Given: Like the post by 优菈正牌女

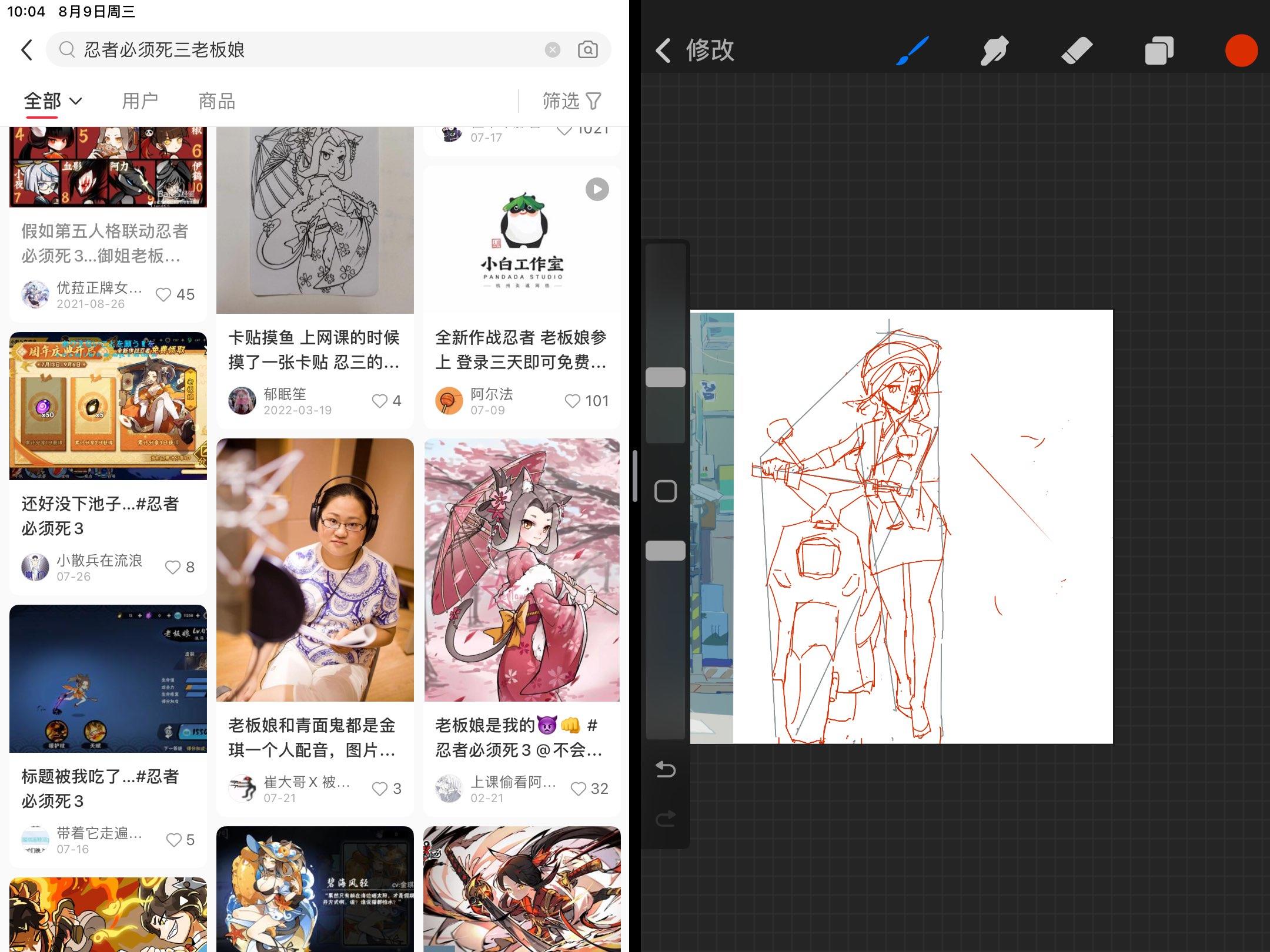Looking at the screenshot, I should [175, 294].
